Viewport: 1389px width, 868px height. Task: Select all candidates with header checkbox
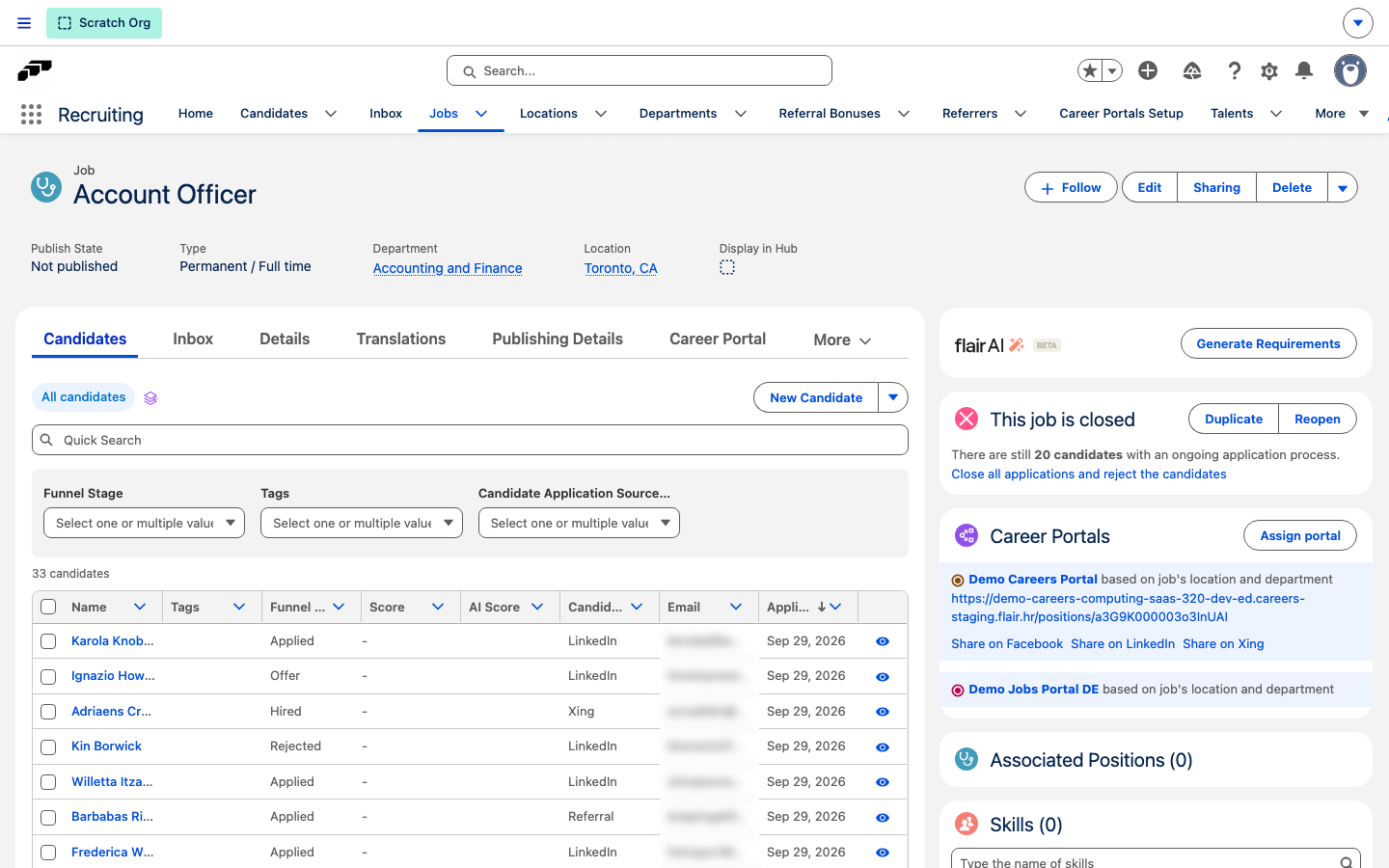(x=48, y=607)
